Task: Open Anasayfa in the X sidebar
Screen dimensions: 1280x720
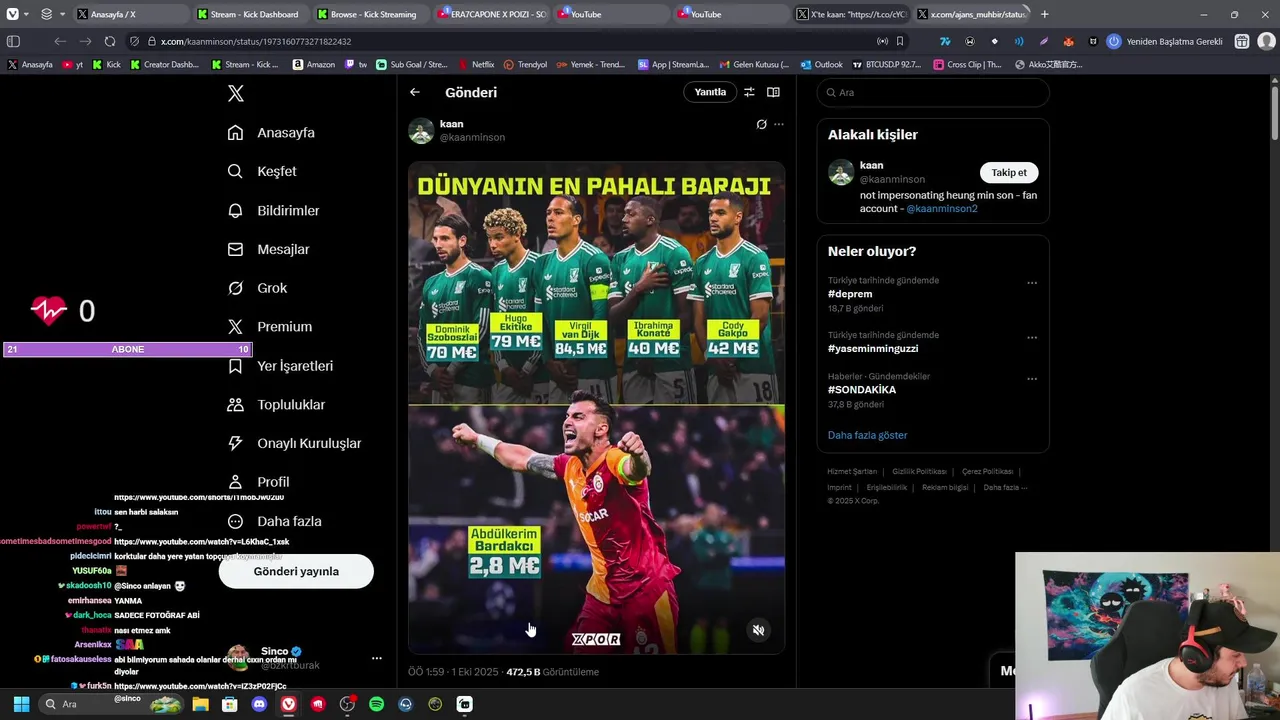Action: (271, 133)
